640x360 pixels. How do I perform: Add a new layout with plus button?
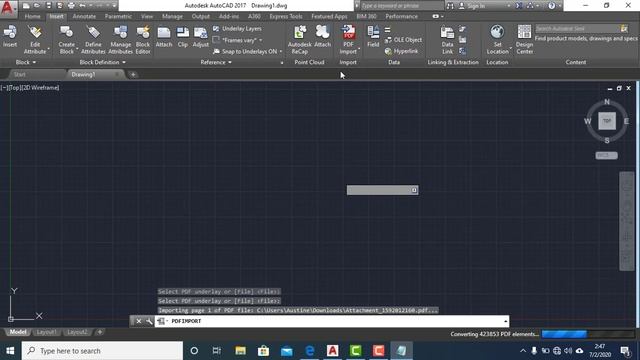tap(100, 332)
